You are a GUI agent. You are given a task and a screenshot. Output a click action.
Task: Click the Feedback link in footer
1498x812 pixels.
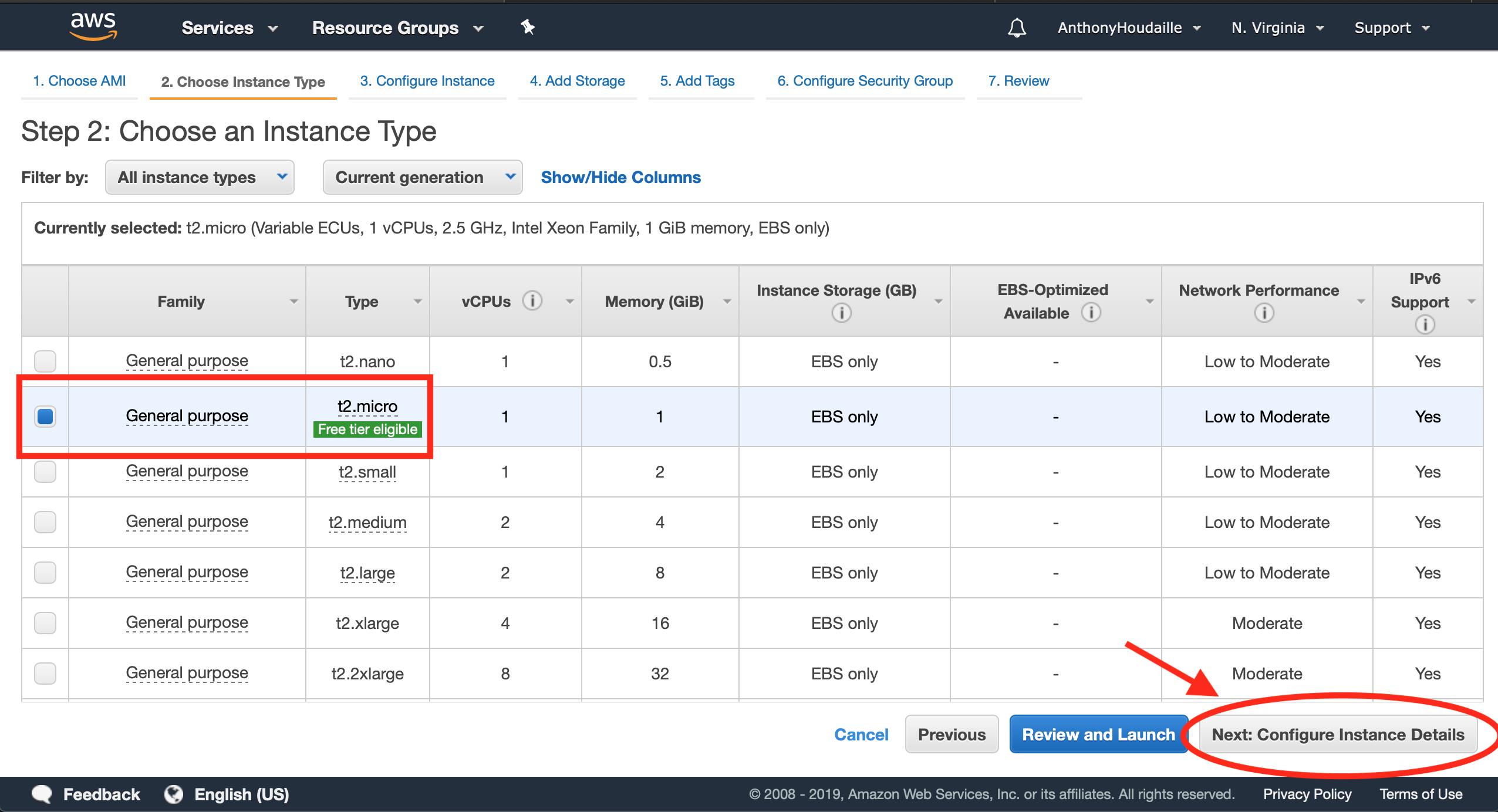(x=102, y=794)
